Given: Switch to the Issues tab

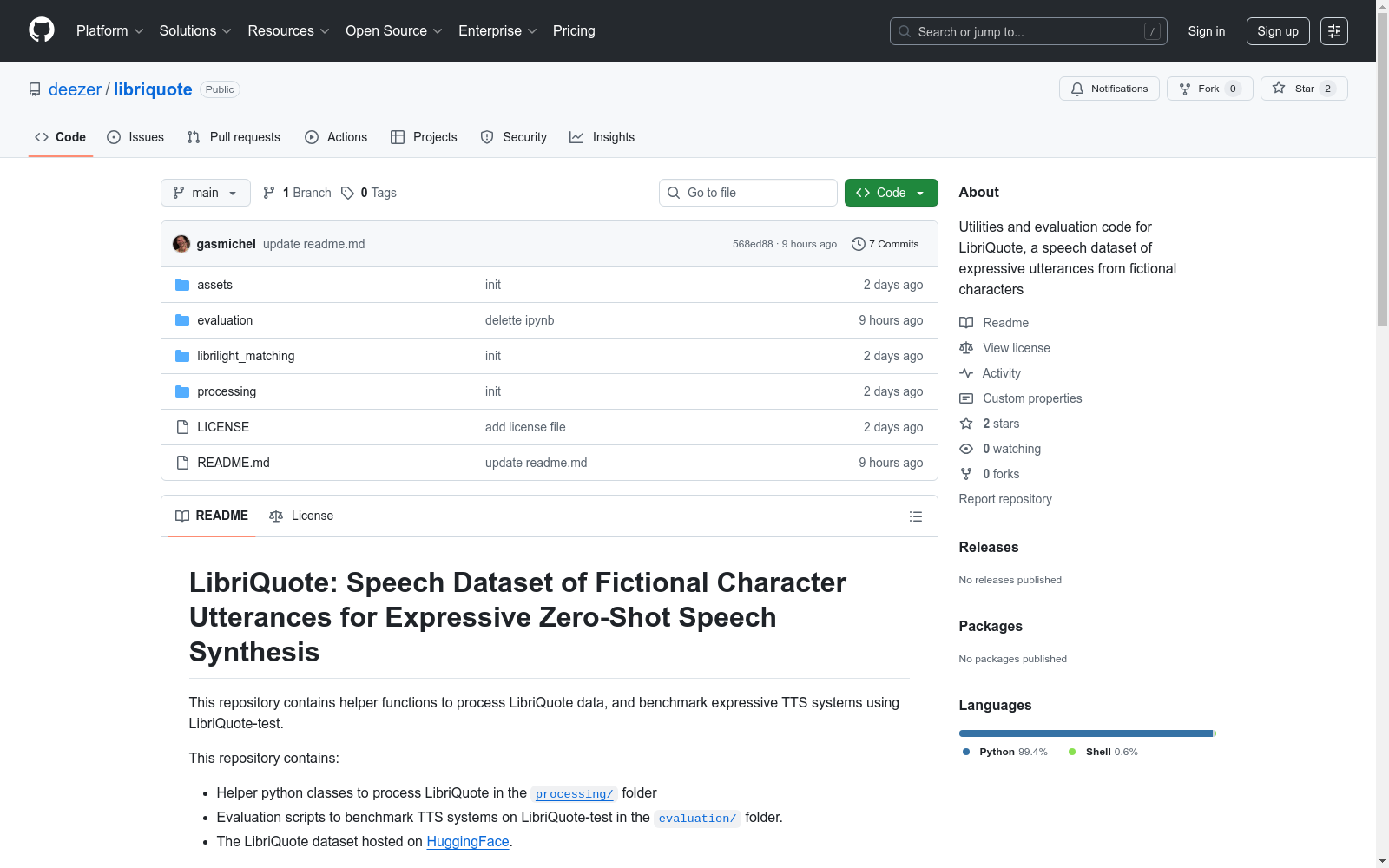Looking at the screenshot, I should pyautogui.click(x=135, y=137).
